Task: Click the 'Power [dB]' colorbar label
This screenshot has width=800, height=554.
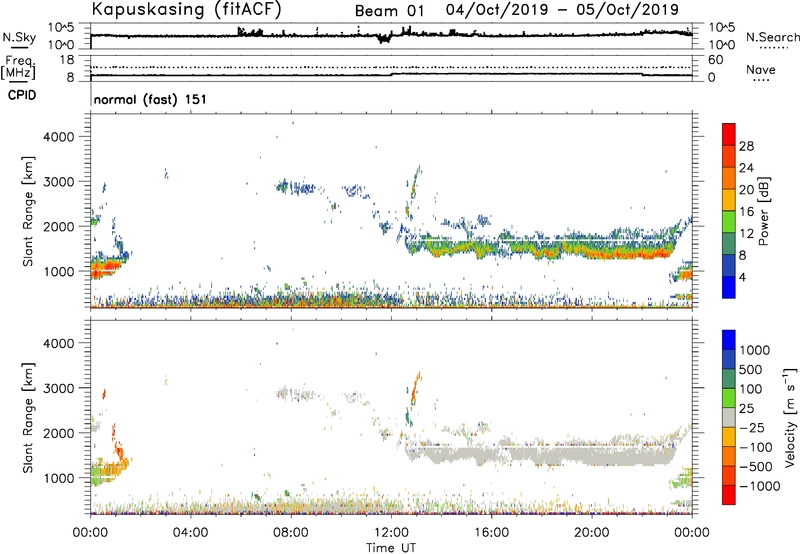Action: (763, 211)
